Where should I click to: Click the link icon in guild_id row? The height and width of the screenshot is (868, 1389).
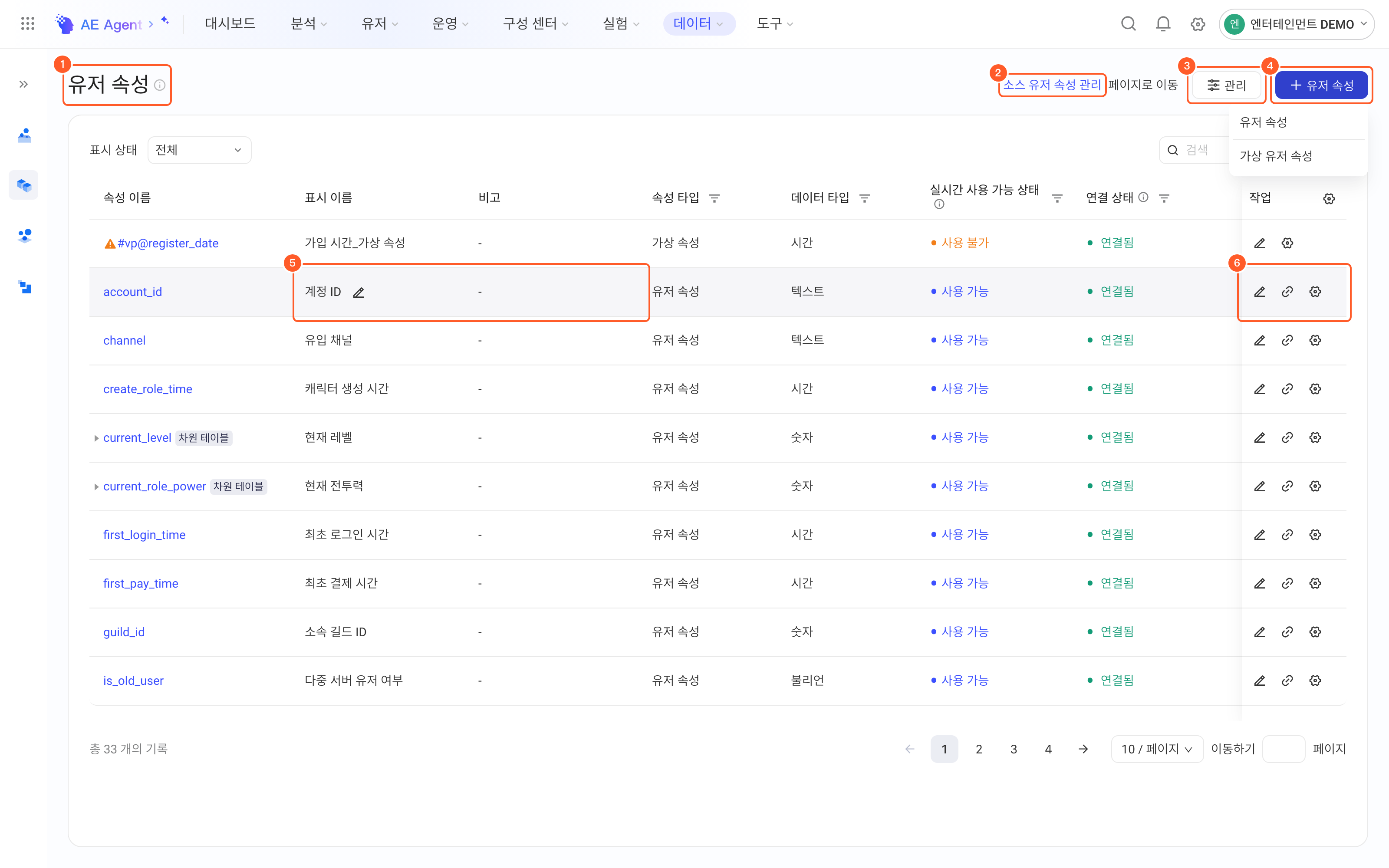point(1287,632)
